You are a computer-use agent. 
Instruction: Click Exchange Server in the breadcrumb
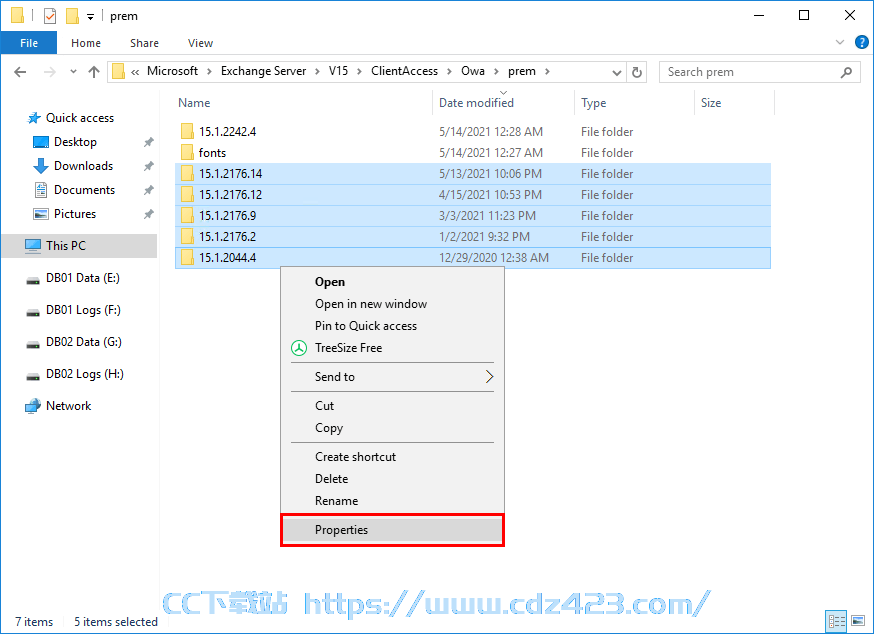263,71
